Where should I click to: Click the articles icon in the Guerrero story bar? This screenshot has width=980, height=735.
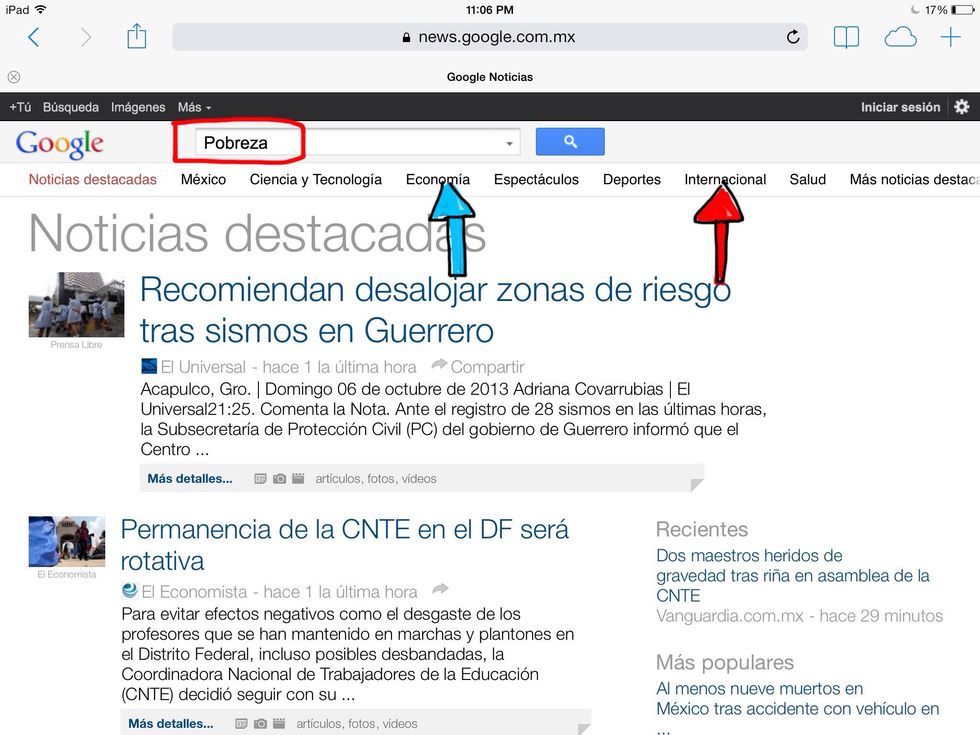coord(260,479)
